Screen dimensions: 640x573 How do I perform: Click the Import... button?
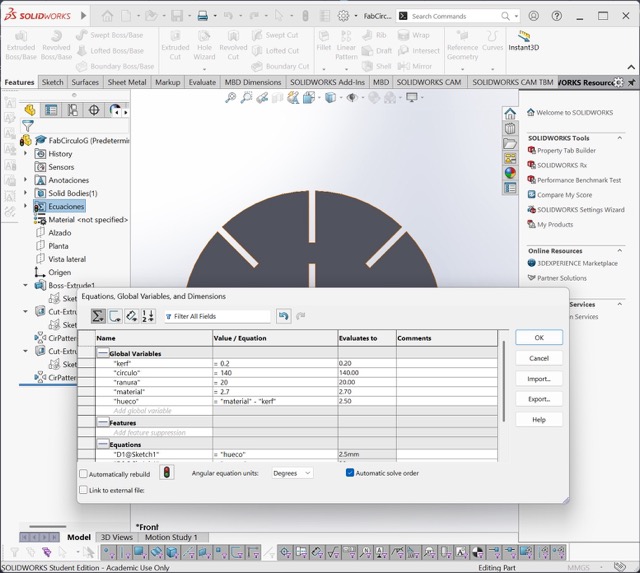(x=538, y=379)
